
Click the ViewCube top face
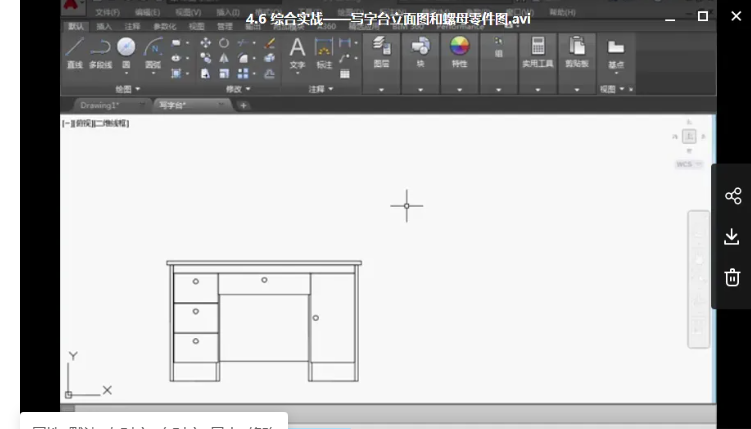[x=689, y=136]
